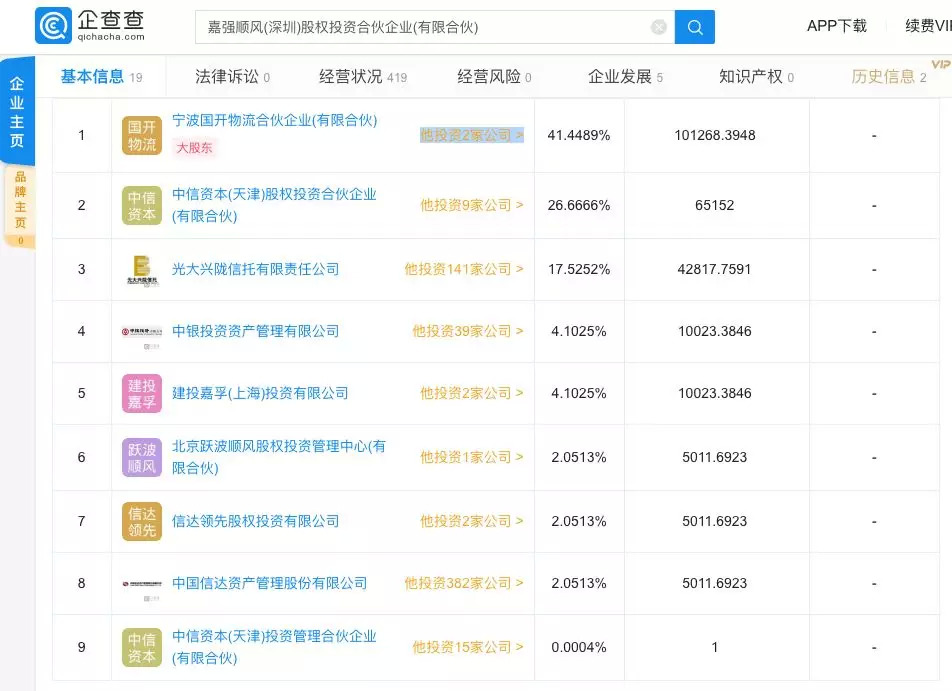
Task: Click the 42817.7591 amount cell
Action: point(715,269)
